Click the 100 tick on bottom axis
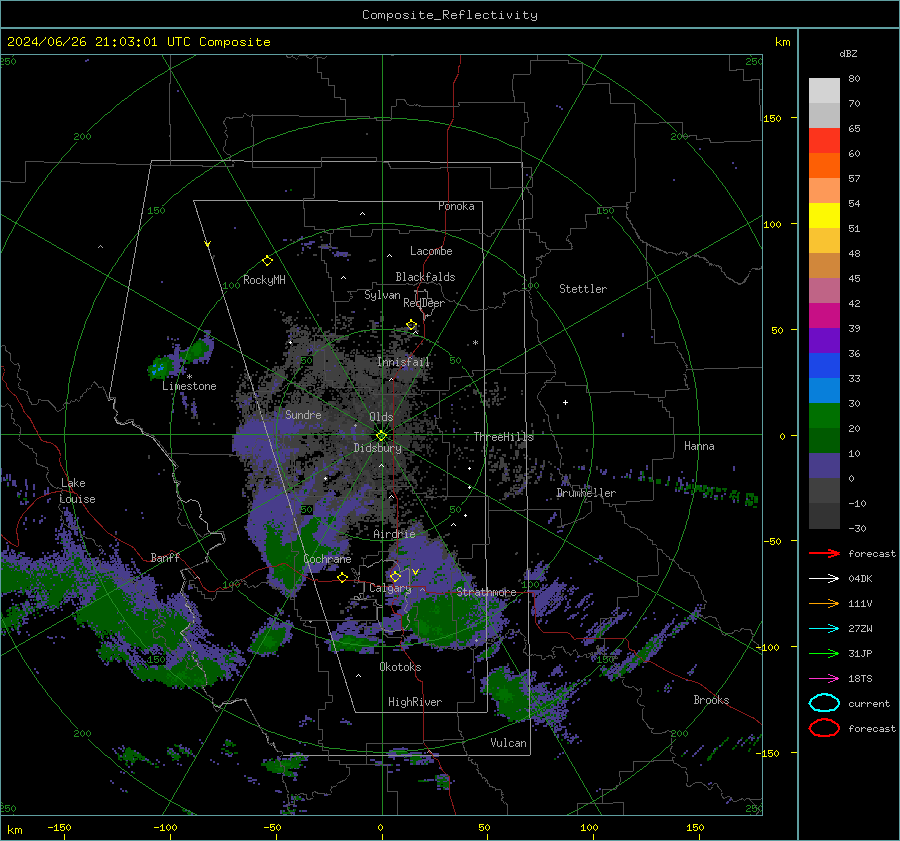The image size is (900, 841). pyautogui.click(x=589, y=827)
